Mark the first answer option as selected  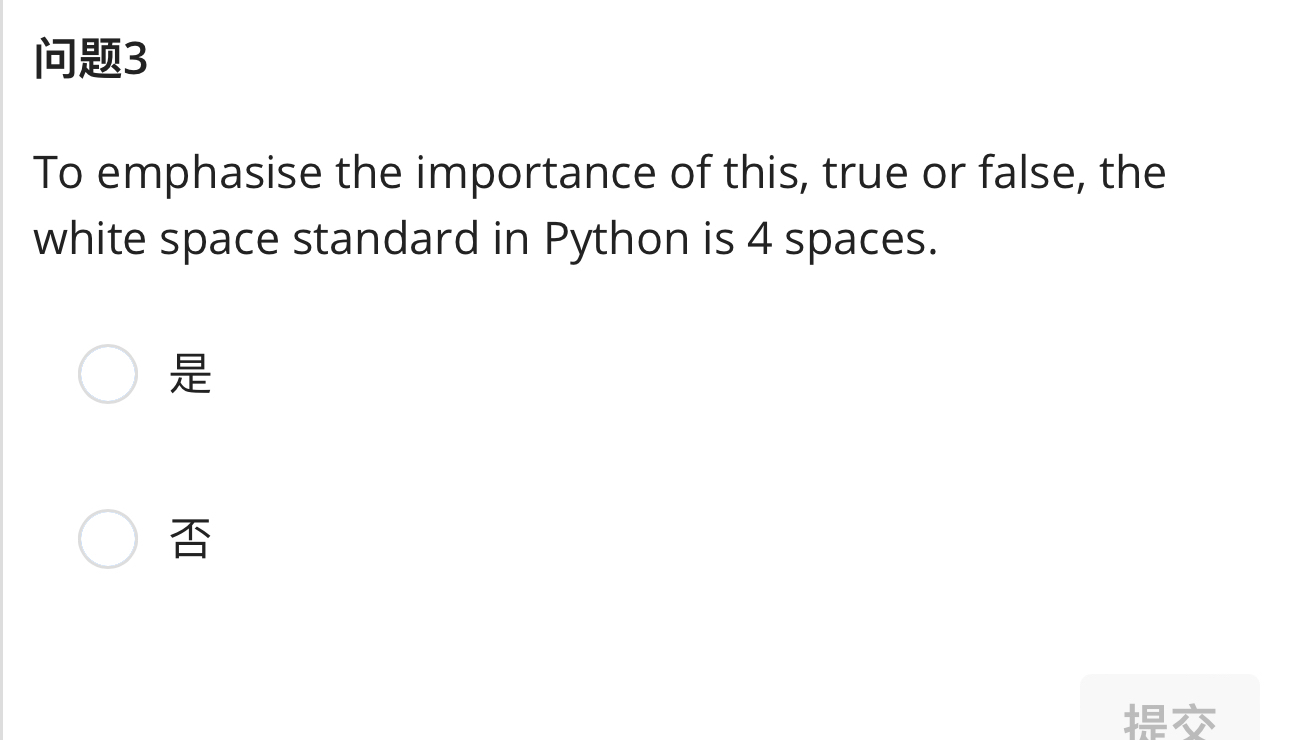pyautogui.click(x=107, y=374)
